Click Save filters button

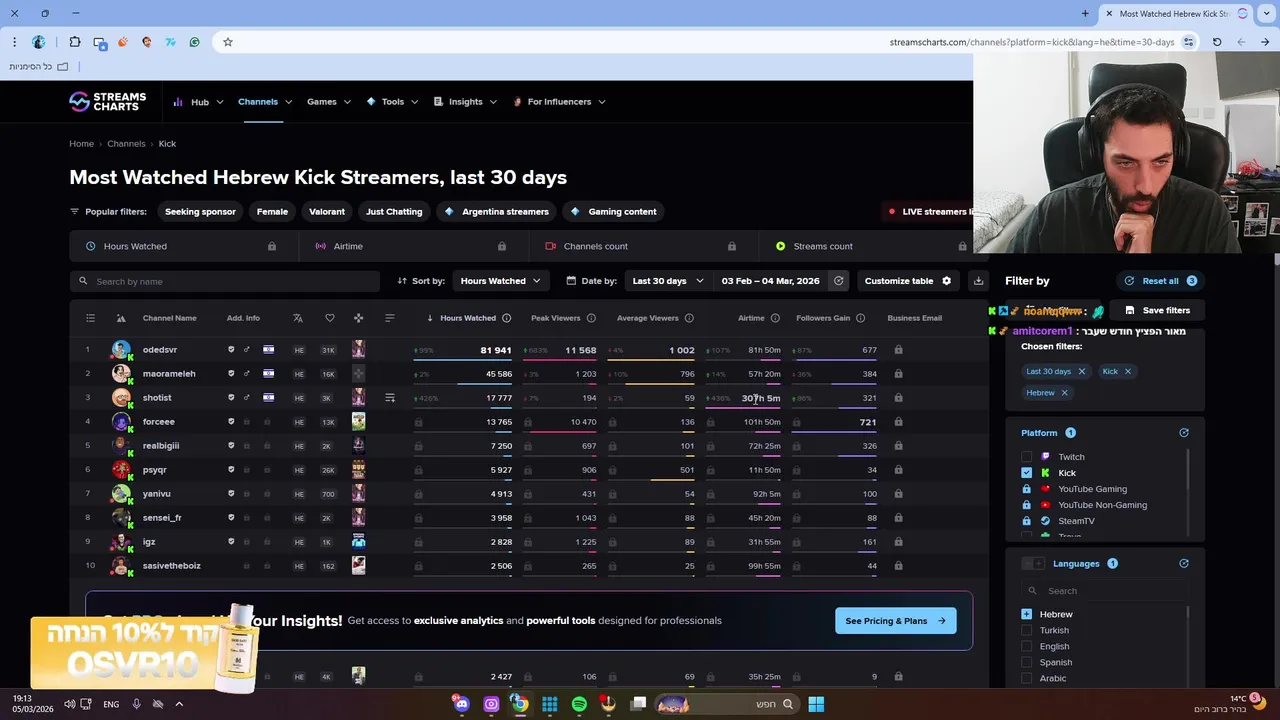coord(1157,310)
